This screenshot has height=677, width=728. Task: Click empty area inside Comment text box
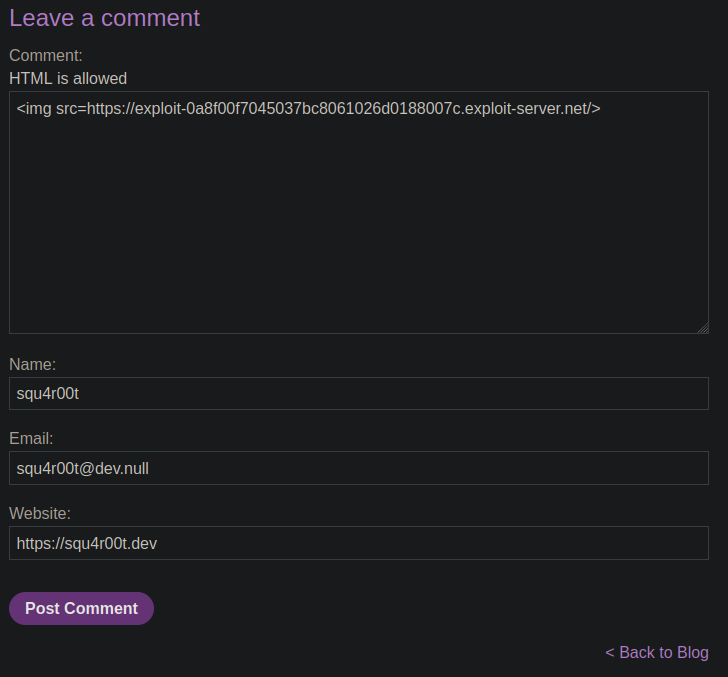(358, 230)
